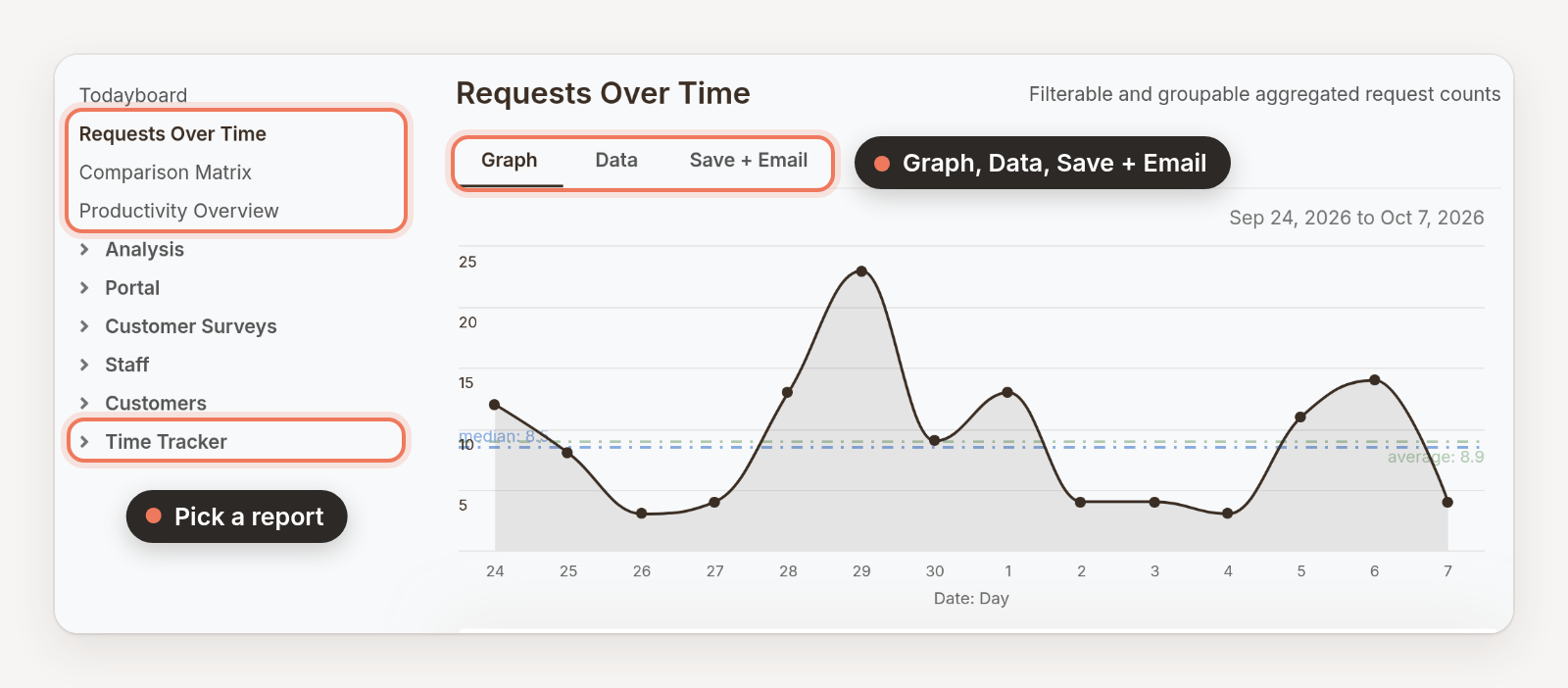Open the Analysis section label
The height and width of the screenshot is (688, 1568).
click(x=145, y=249)
